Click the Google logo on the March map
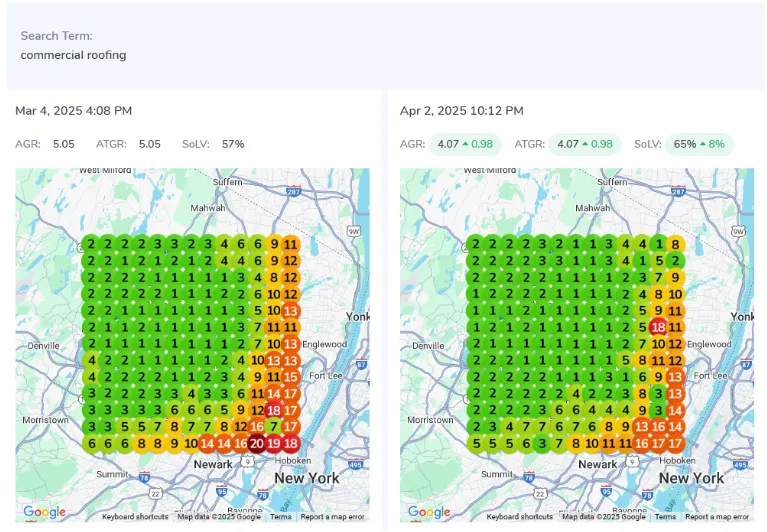The width and height of the screenshot is (767, 532). coord(44,513)
